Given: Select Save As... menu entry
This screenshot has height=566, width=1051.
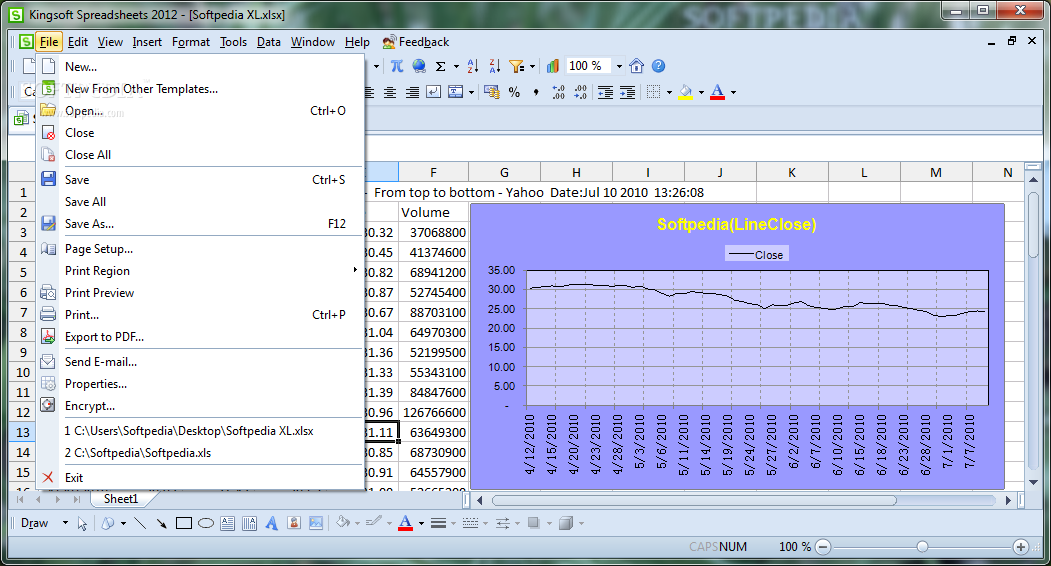Looking at the screenshot, I should (200, 224).
